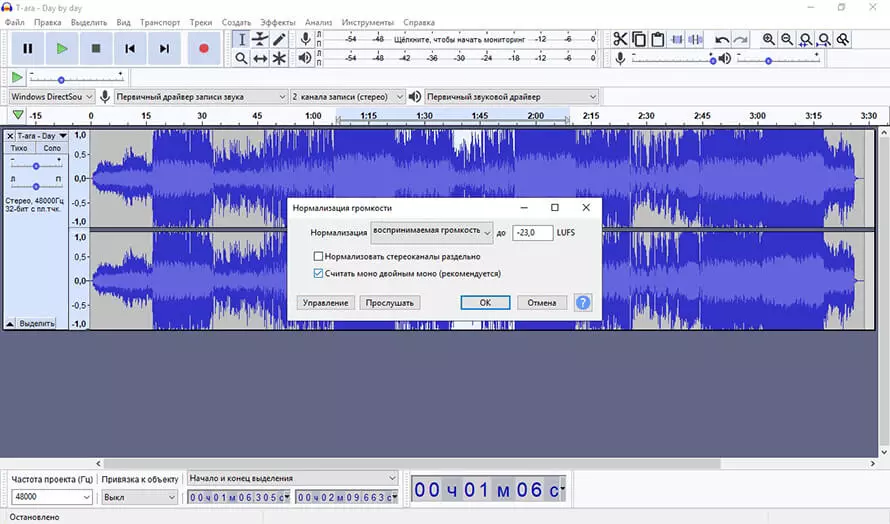Click the track gain slider
This screenshot has height=524, width=890.
click(36, 165)
